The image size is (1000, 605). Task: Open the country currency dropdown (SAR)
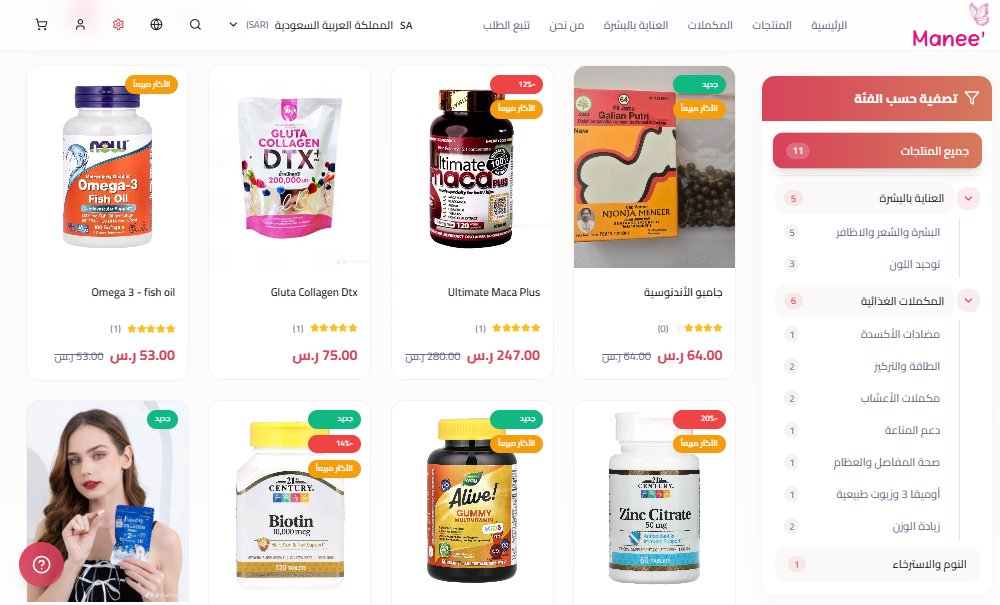click(x=321, y=25)
